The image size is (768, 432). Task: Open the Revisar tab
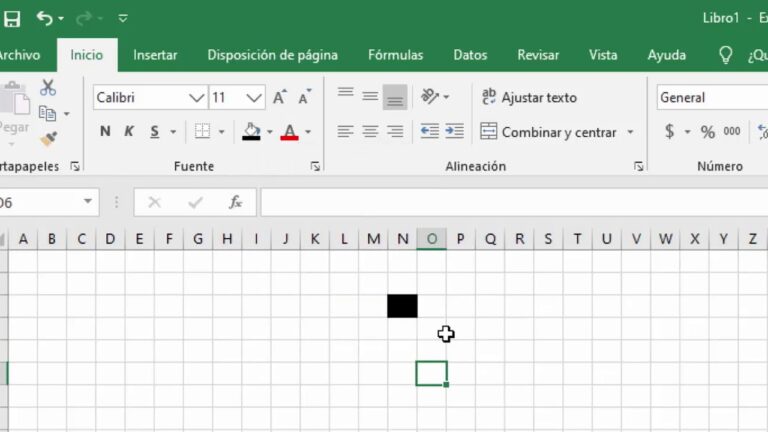(538, 55)
